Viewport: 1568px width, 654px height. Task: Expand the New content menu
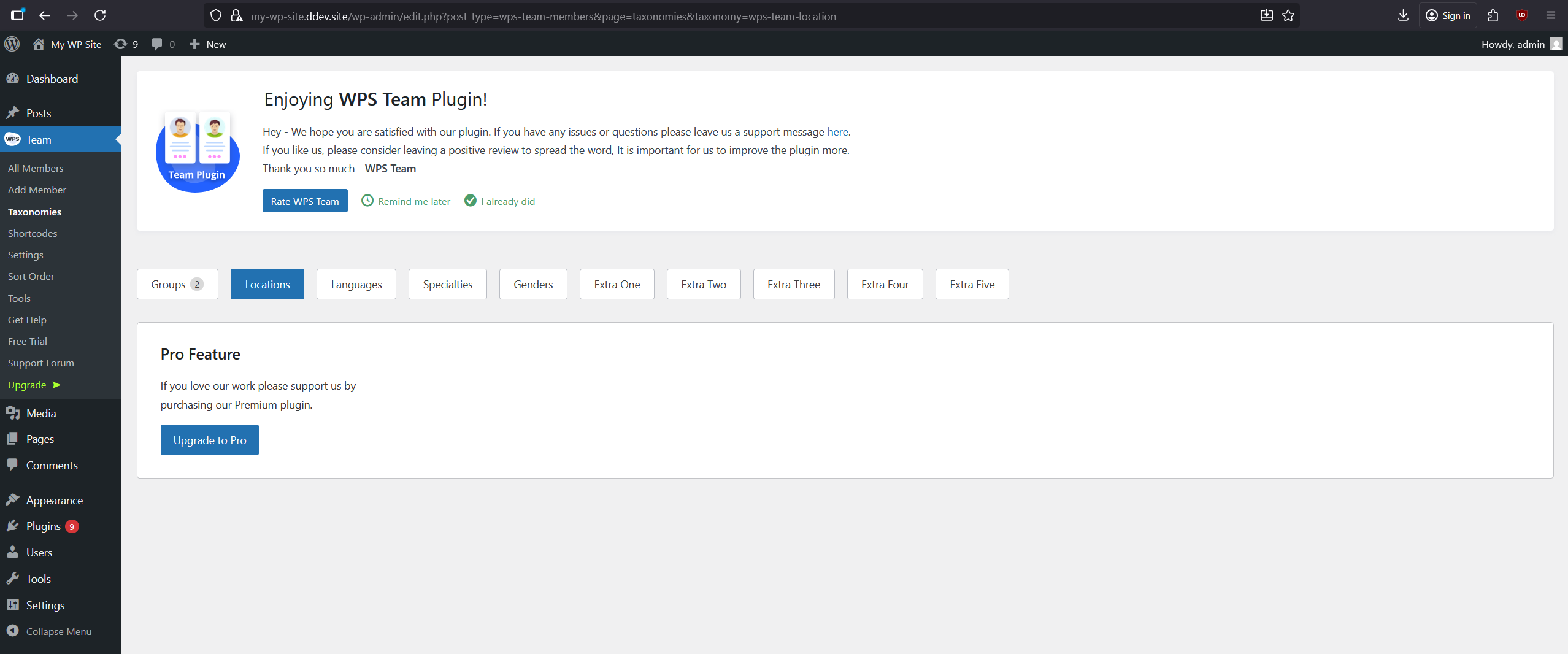point(208,44)
